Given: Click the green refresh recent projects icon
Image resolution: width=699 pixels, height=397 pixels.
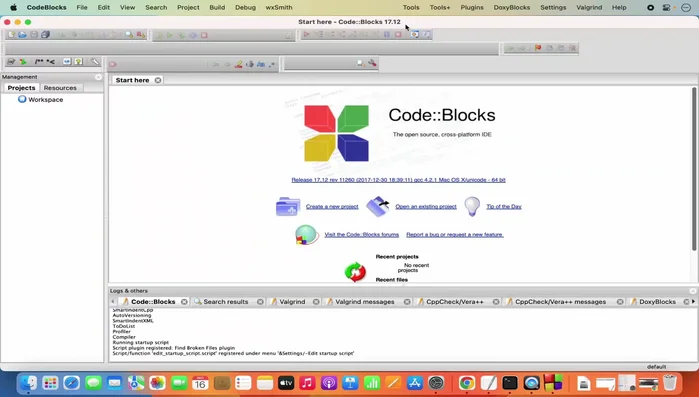Looking at the screenshot, I should [x=355, y=272].
